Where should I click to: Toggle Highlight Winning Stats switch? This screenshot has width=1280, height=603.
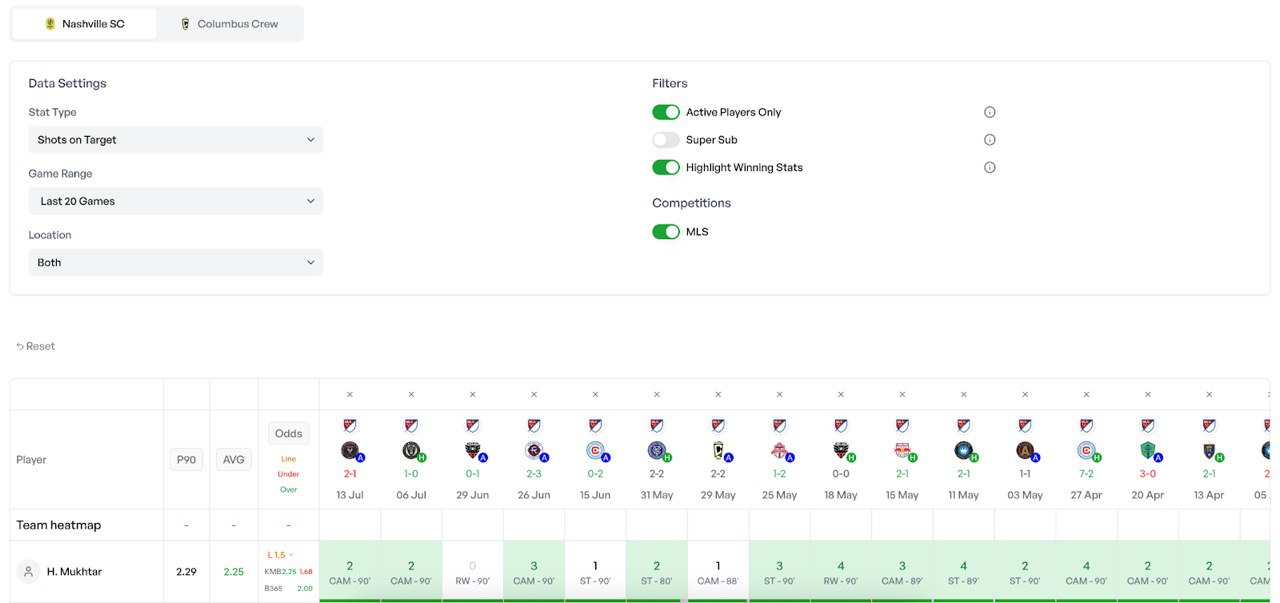pyautogui.click(x=666, y=167)
